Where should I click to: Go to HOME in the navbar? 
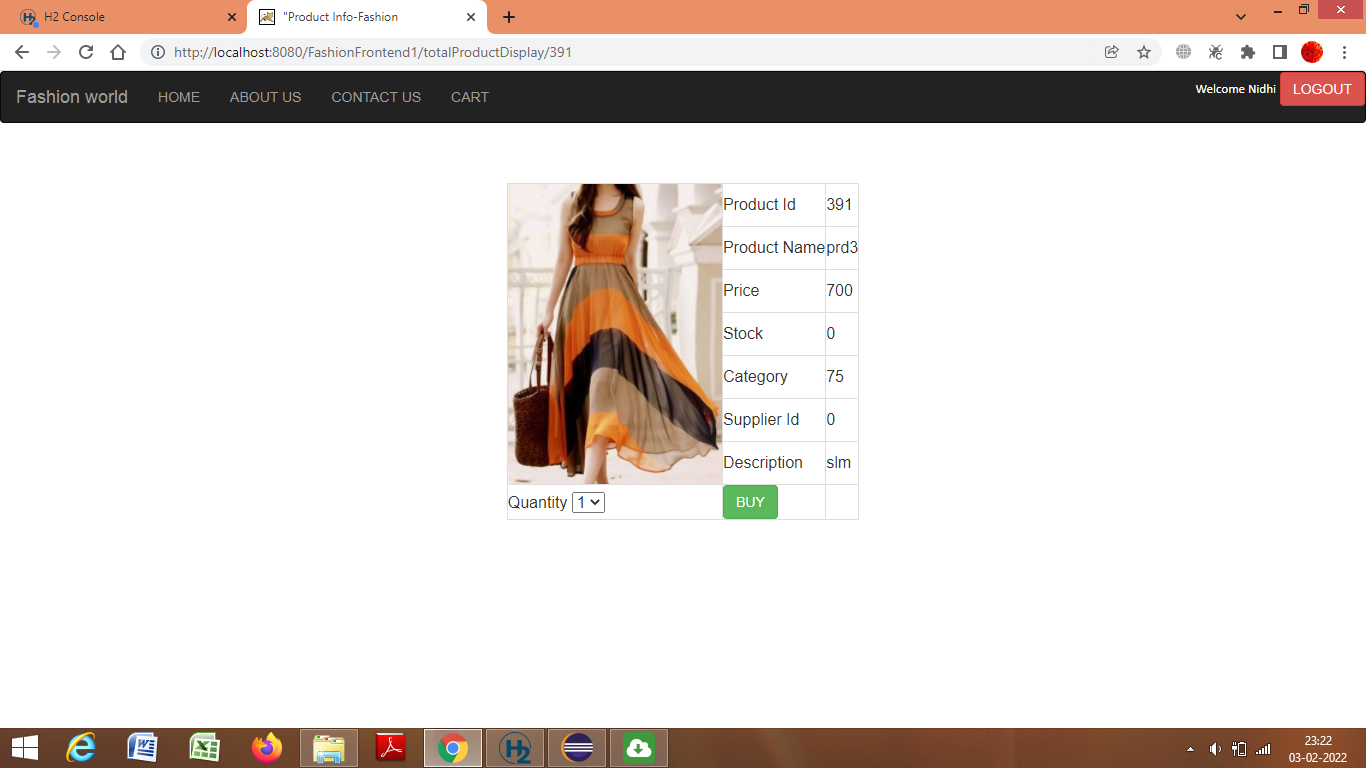coord(179,97)
